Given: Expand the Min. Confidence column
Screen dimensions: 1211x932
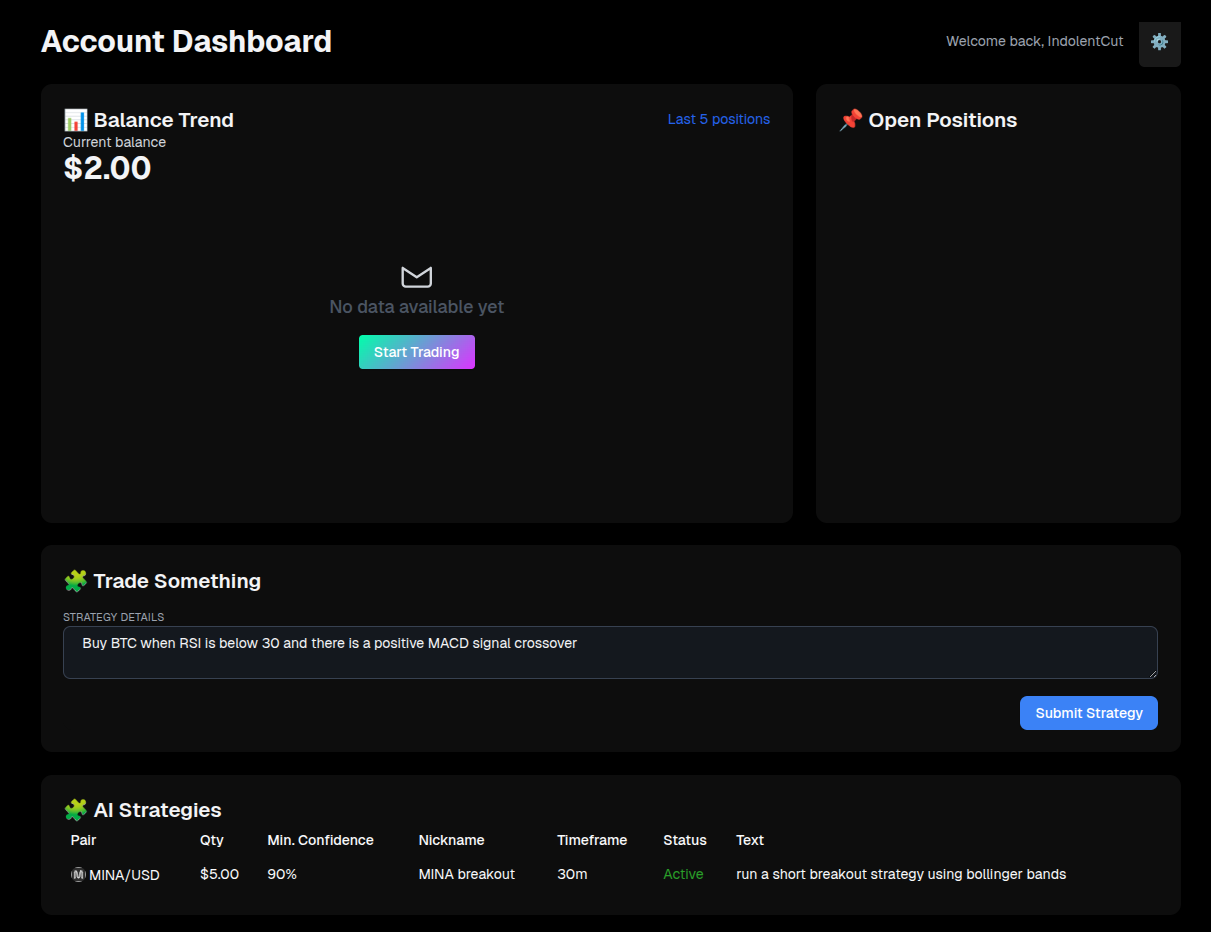Looking at the screenshot, I should tap(320, 840).
